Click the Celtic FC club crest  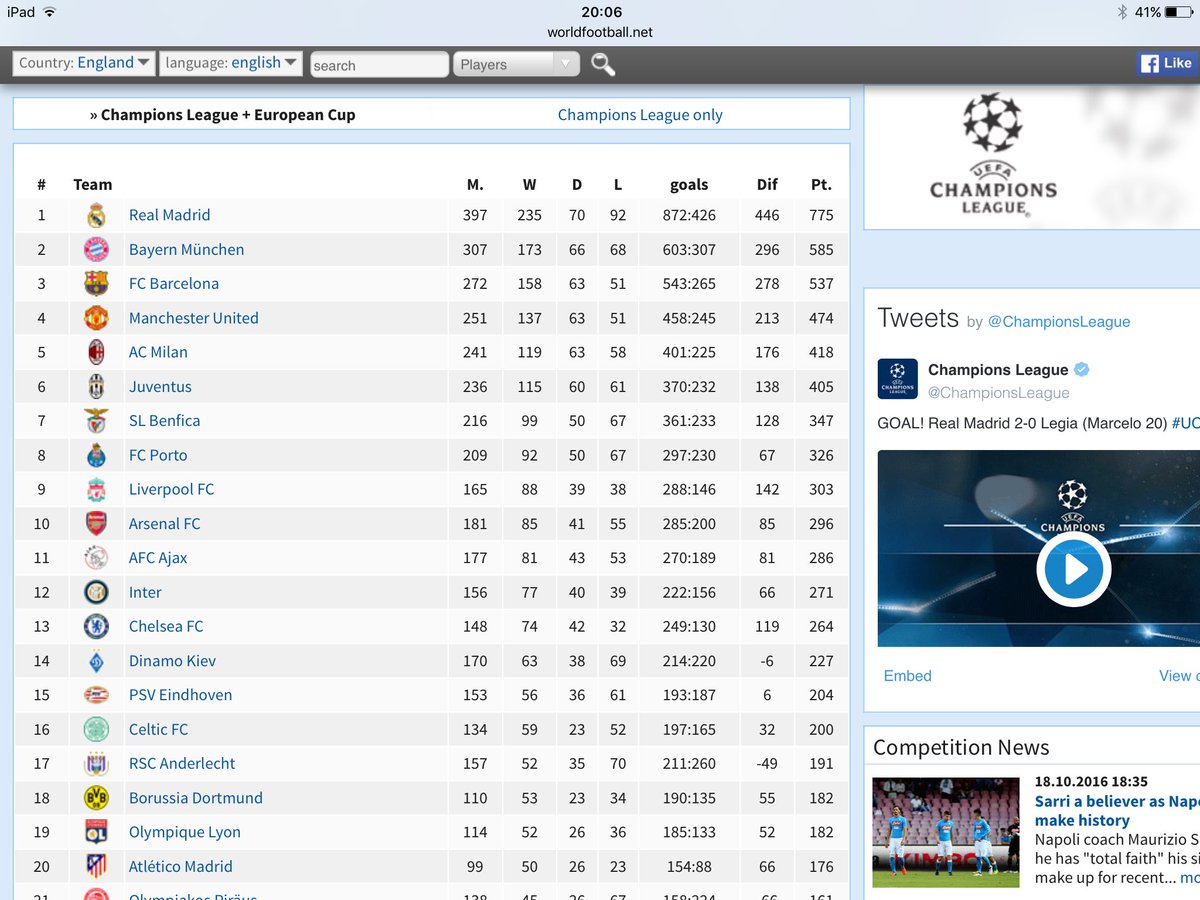click(x=96, y=729)
